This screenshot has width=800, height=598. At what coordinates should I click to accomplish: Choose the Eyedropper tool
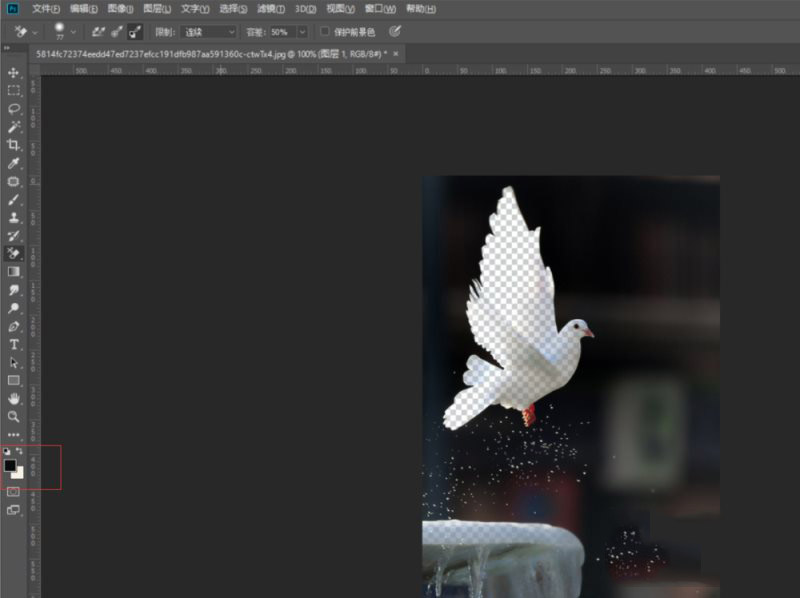click(x=14, y=163)
